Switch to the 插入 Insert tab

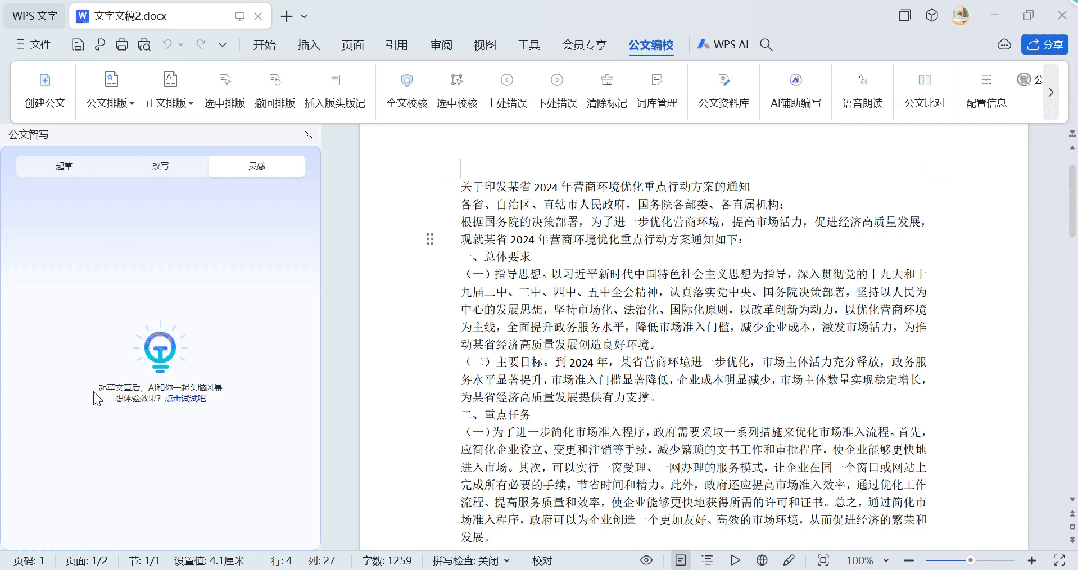point(309,45)
